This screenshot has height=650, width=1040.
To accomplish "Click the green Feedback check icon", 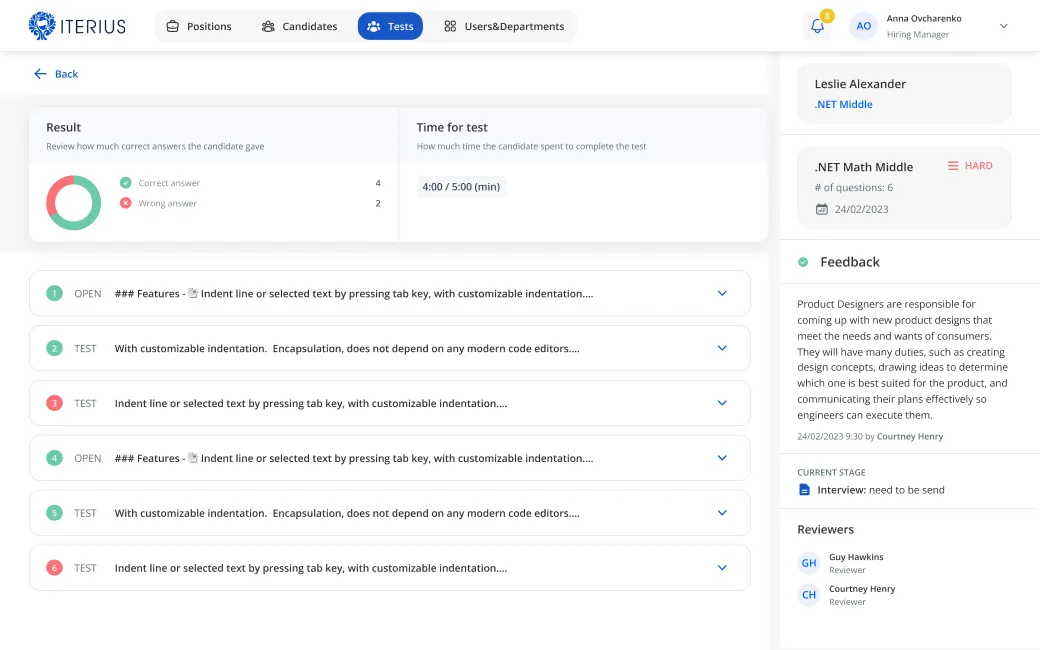I will coord(803,262).
